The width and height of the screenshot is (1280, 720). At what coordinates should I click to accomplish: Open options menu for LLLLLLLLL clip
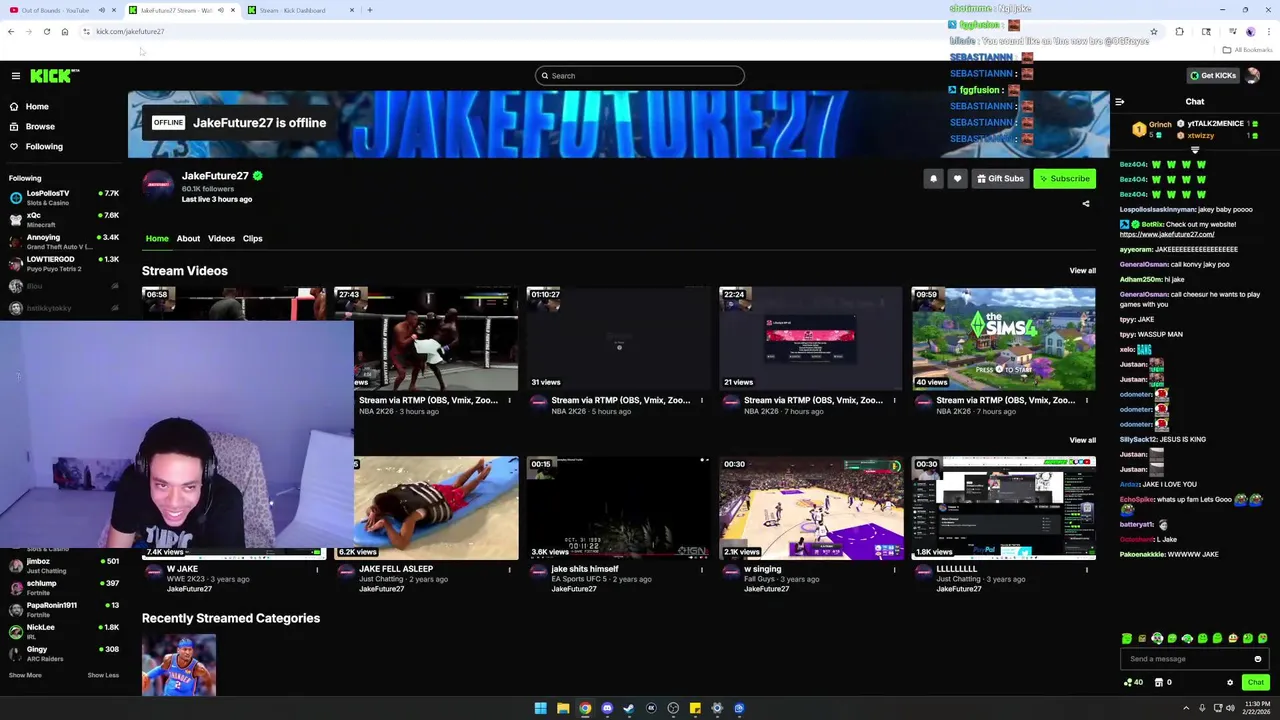[1087, 570]
